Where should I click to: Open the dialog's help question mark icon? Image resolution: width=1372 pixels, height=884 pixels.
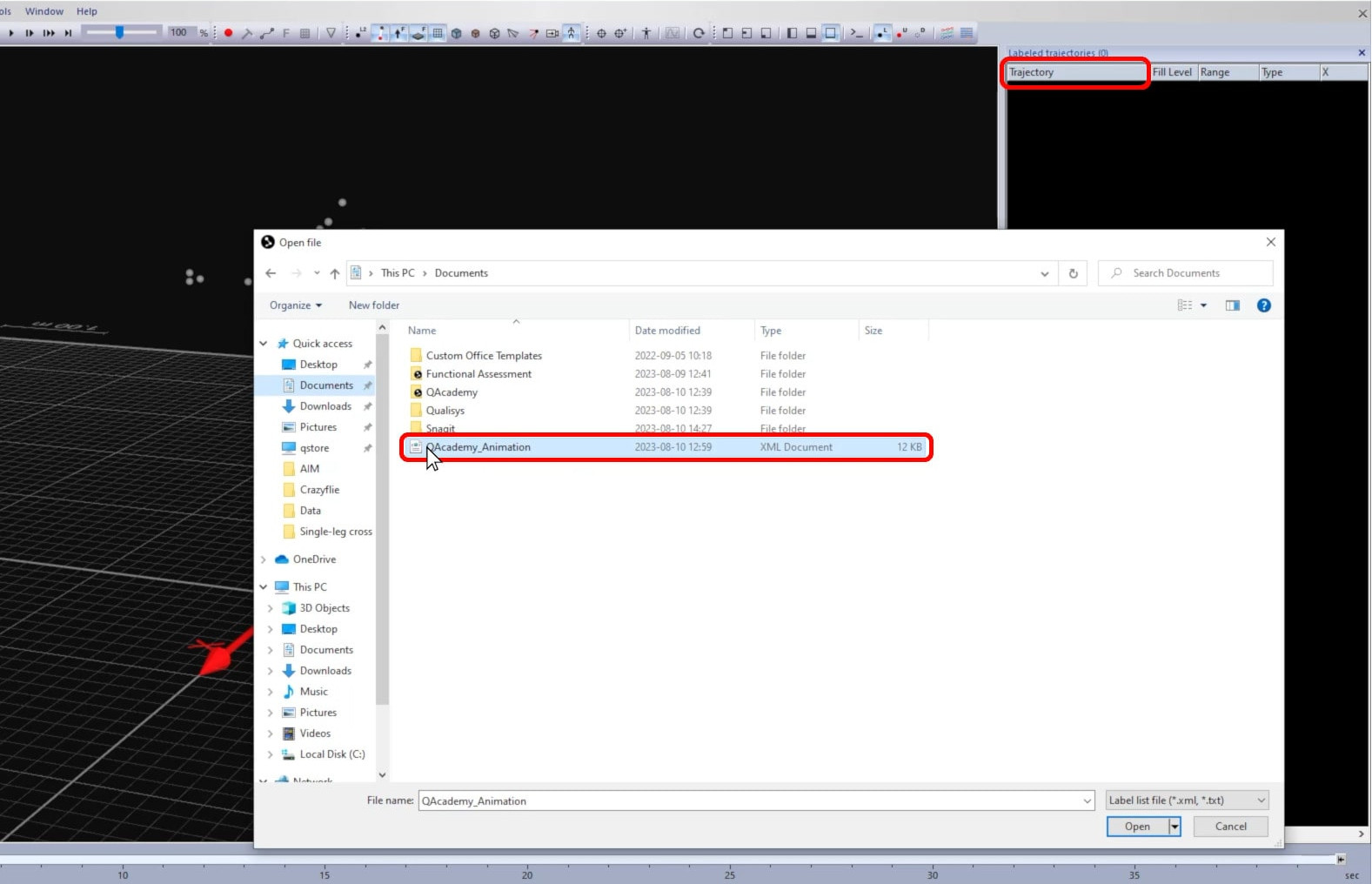pos(1263,305)
